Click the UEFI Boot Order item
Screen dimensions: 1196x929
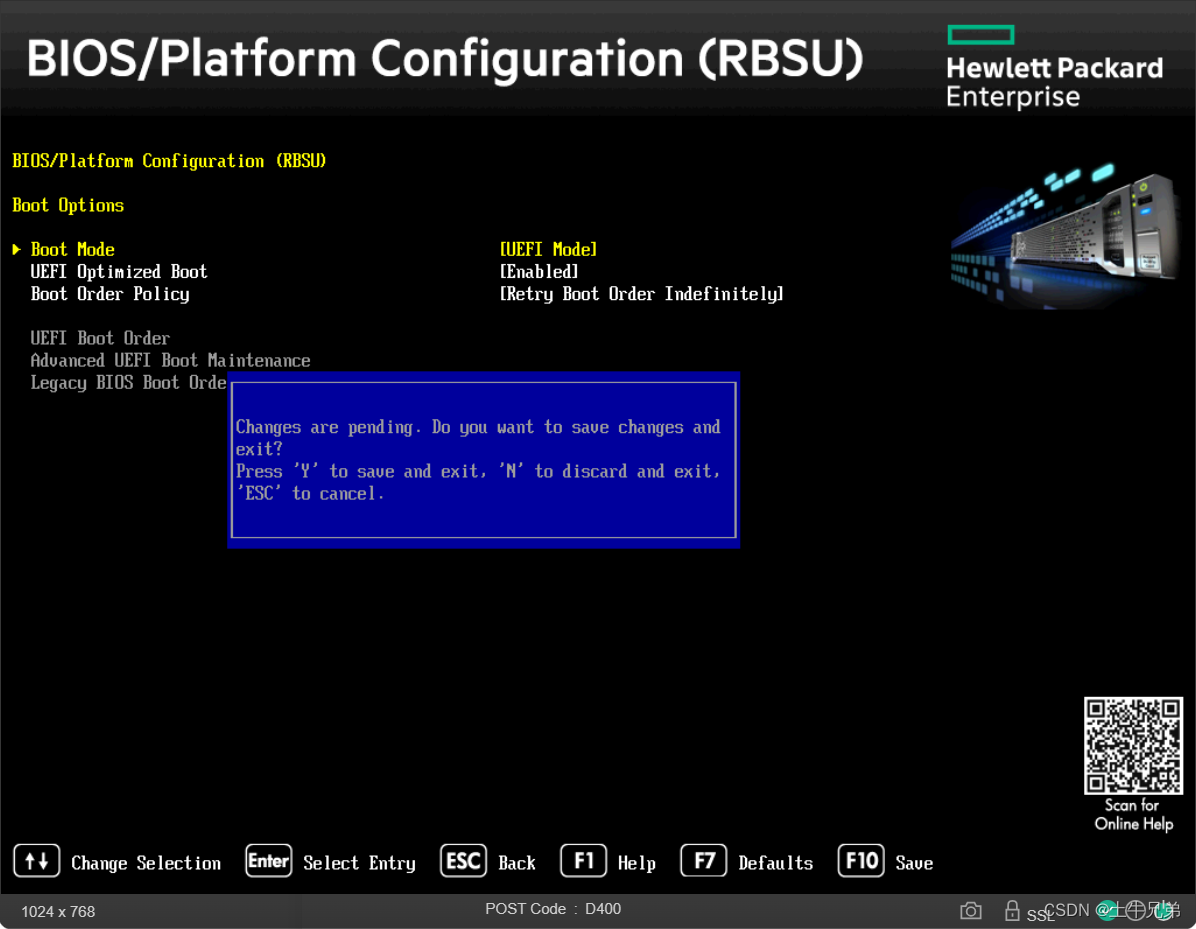click(x=100, y=338)
